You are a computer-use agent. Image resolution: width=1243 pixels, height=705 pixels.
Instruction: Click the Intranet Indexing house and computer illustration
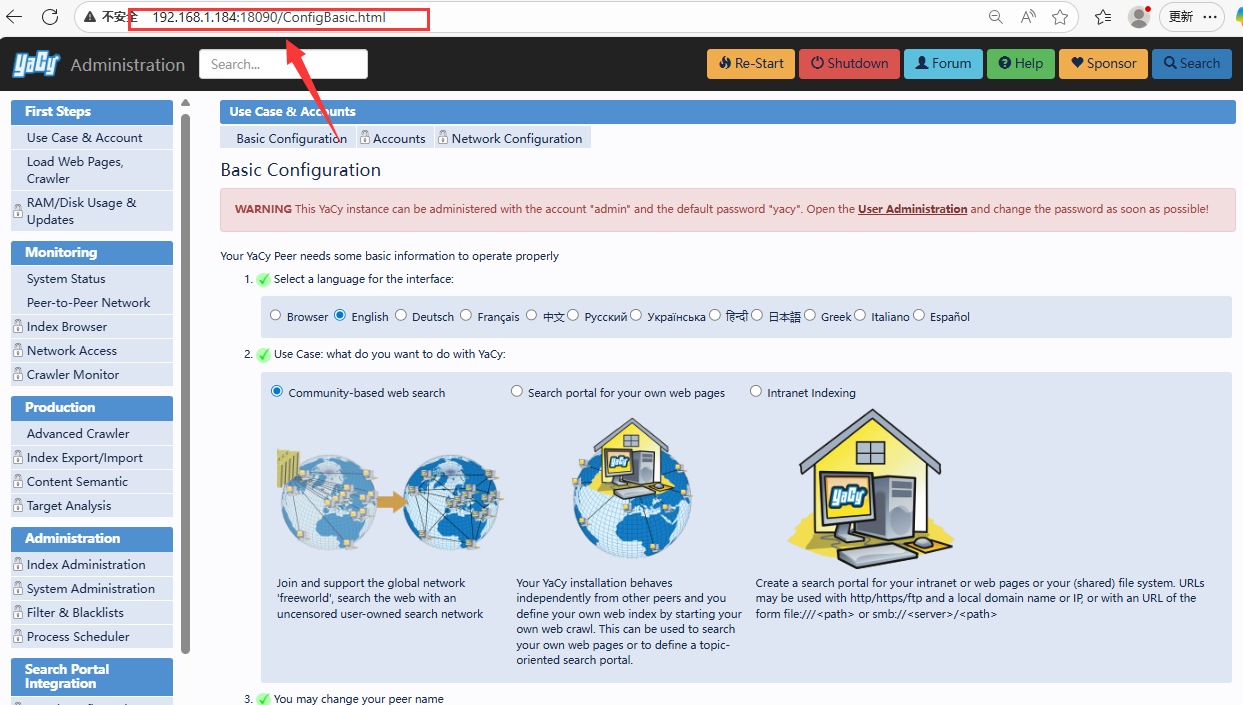click(871, 487)
